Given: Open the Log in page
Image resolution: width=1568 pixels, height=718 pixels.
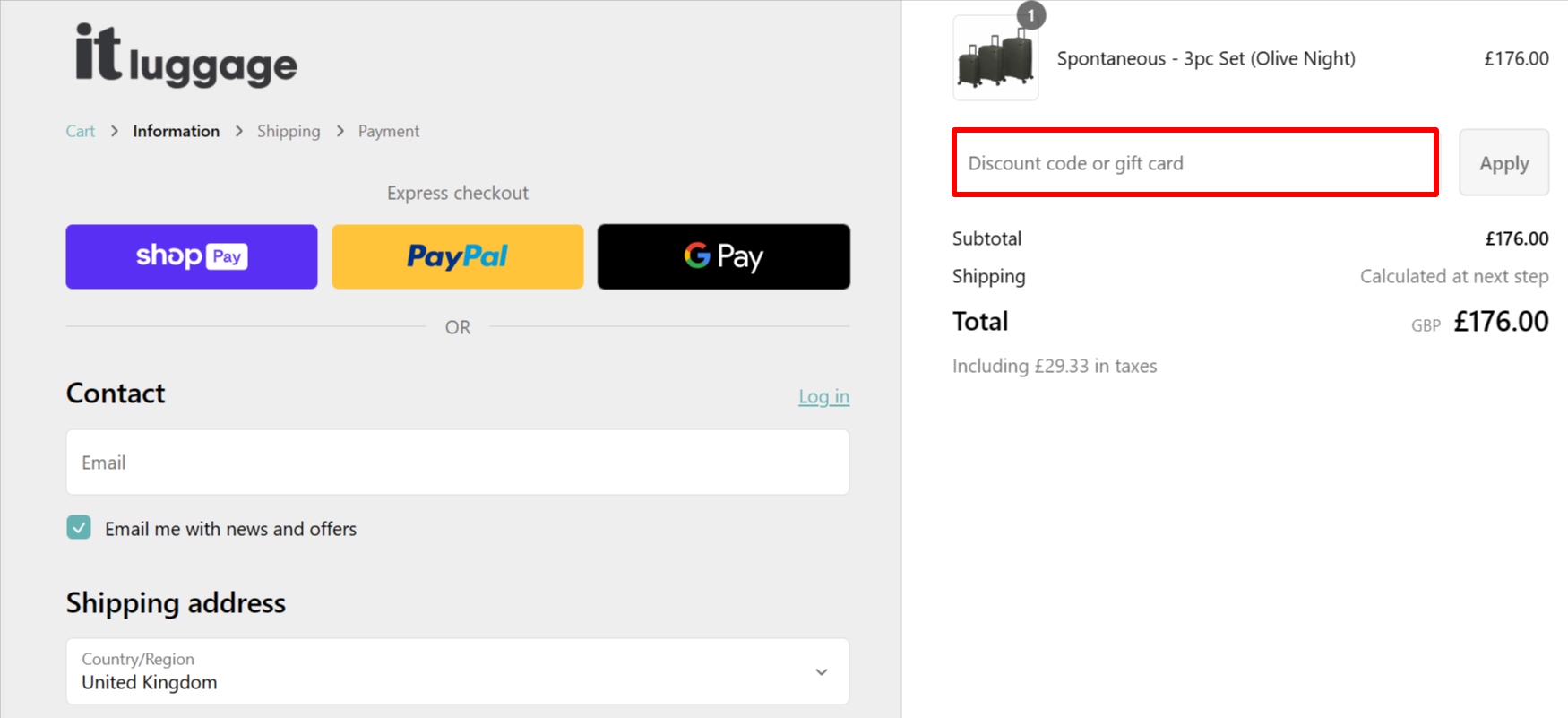Looking at the screenshot, I should coord(823,395).
